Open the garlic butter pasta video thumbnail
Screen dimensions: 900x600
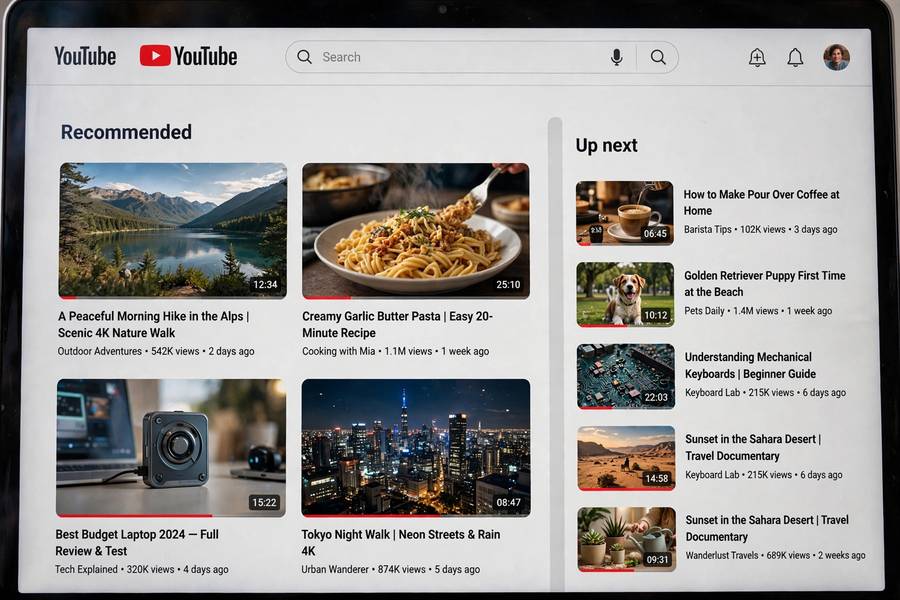(416, 231)
